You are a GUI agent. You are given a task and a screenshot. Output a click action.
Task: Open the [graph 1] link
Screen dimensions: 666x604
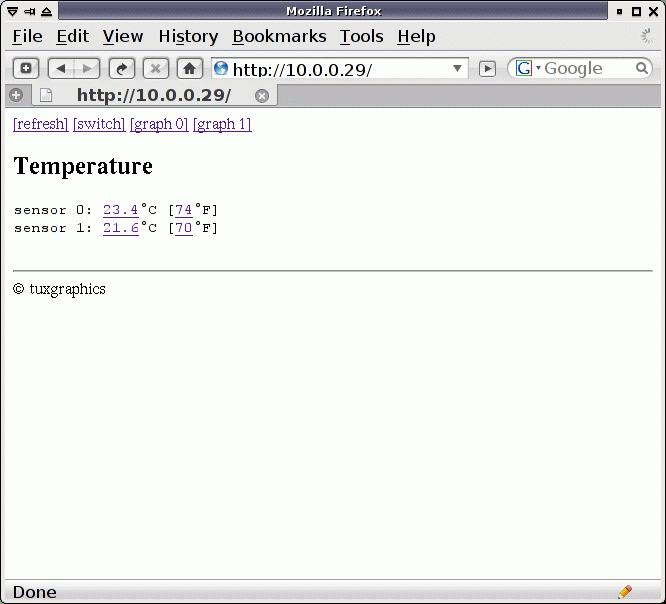point(222,124)
